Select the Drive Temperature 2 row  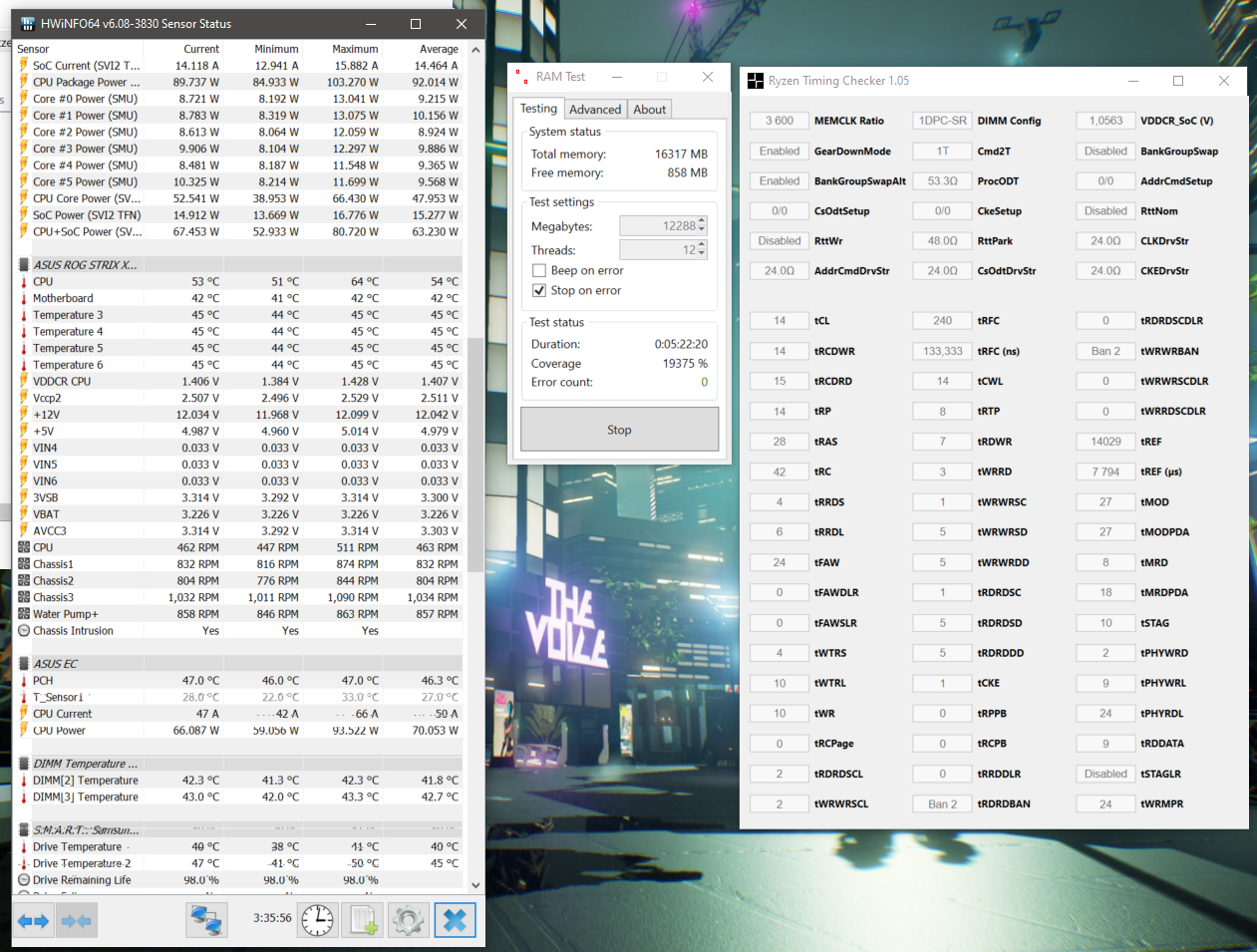[238, 863]
